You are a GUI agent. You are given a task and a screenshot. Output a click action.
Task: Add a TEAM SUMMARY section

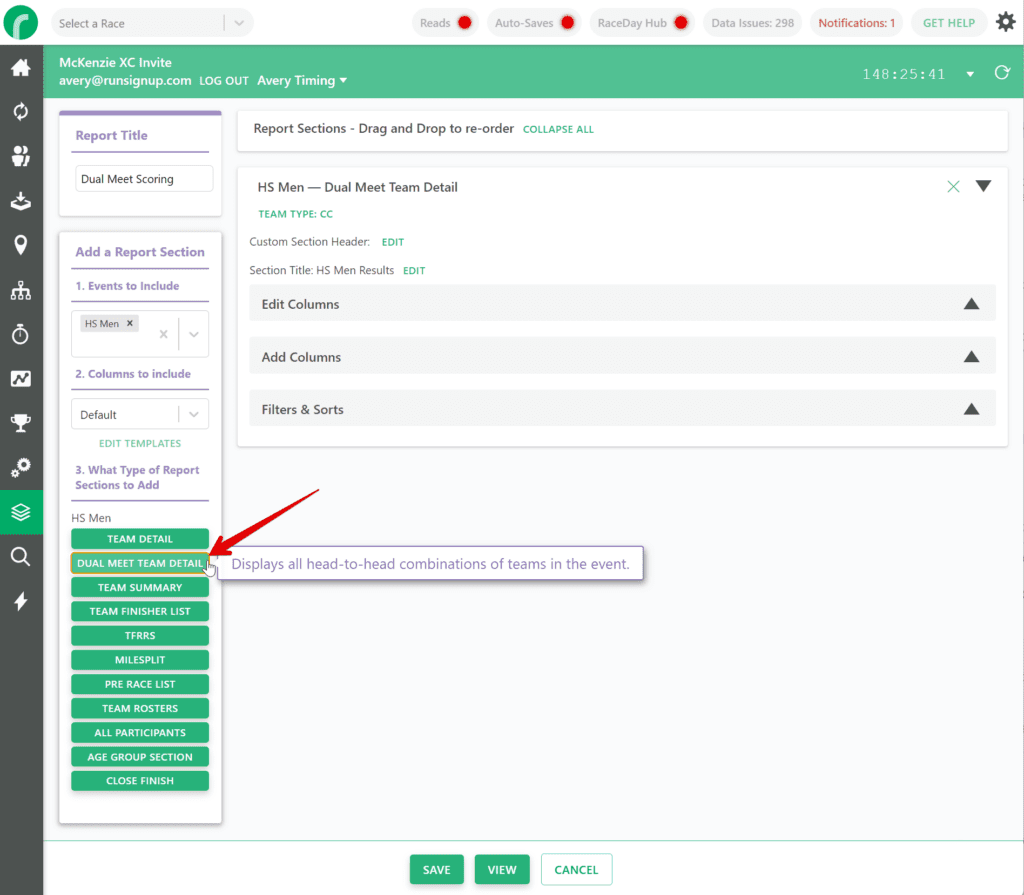140,587
